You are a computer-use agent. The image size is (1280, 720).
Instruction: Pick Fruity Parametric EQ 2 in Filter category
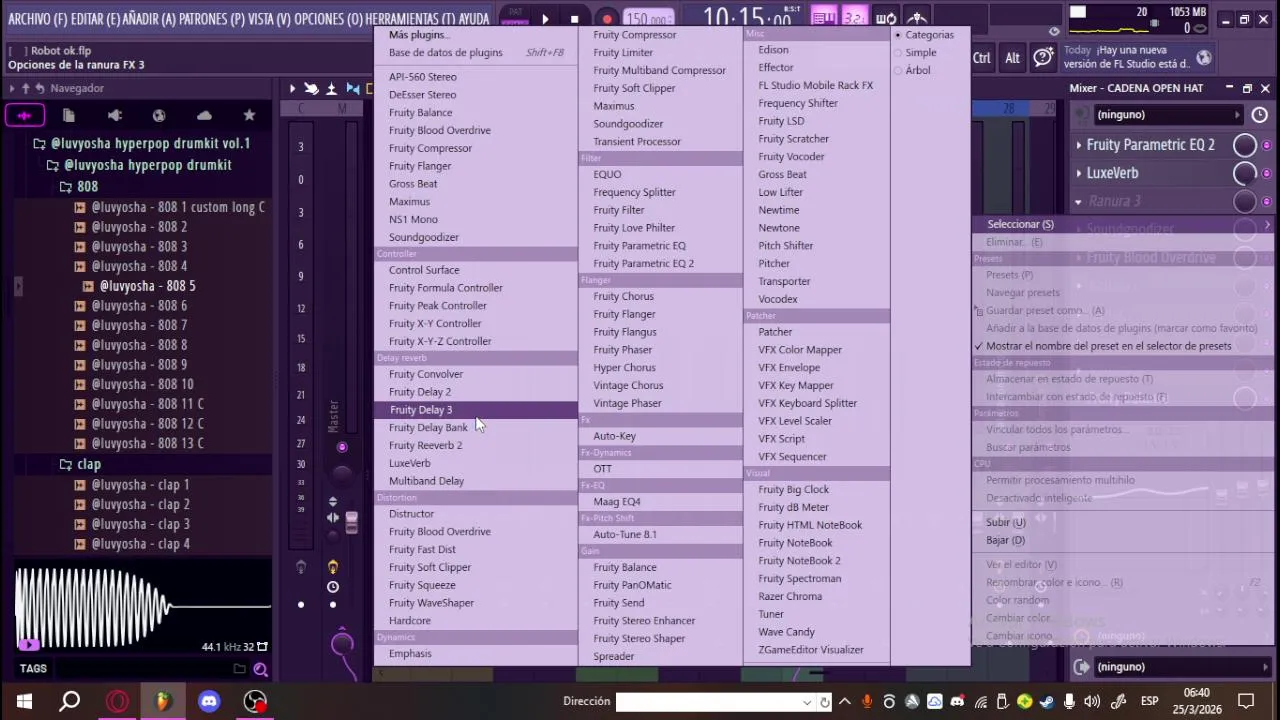644,264
